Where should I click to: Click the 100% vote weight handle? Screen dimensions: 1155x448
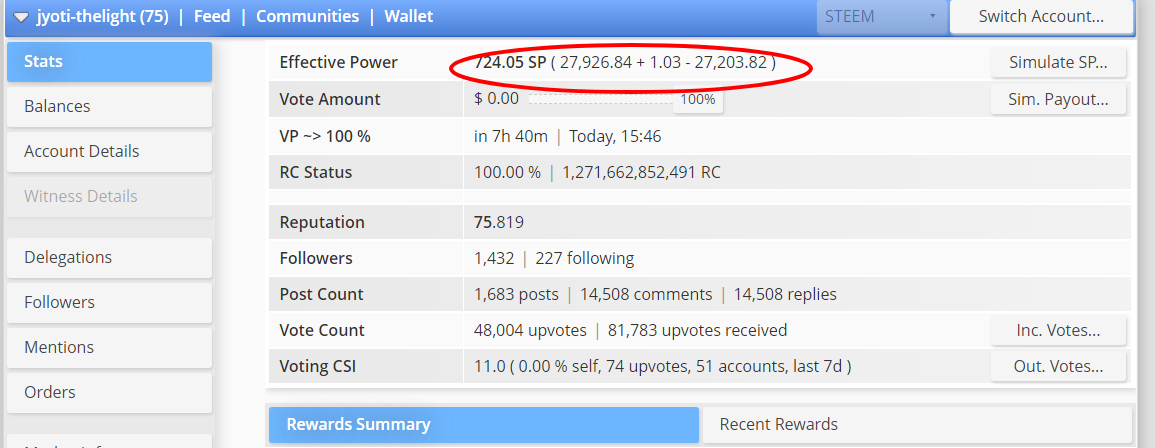click(x=697, y=99)
